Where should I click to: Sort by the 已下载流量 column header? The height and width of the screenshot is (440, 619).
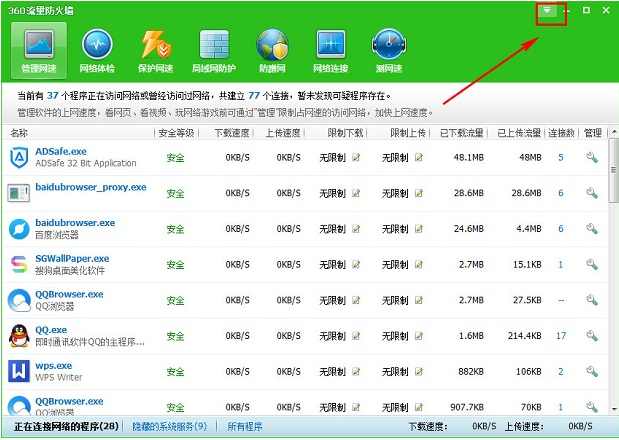click(x=460, y=132)
